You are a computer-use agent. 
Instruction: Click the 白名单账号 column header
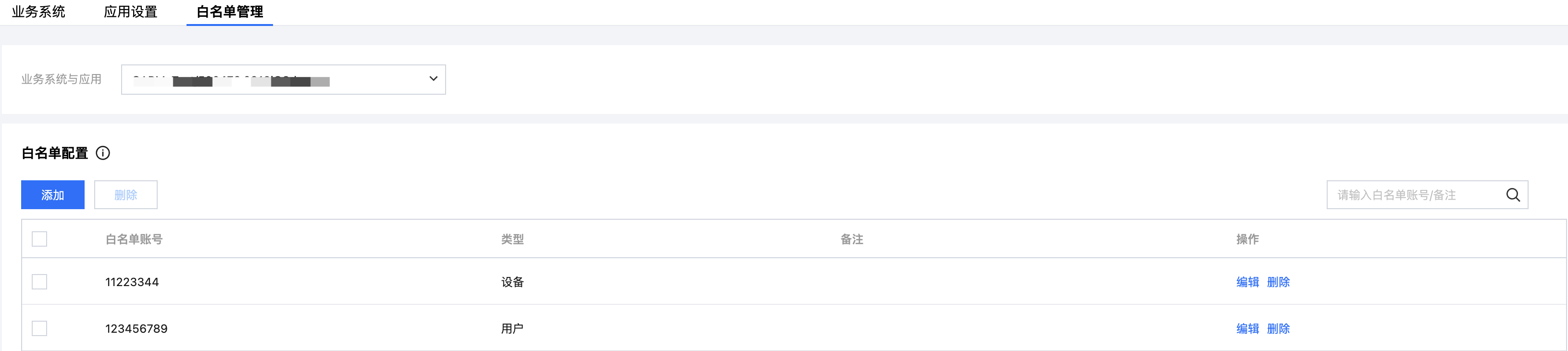pos(134,239)
